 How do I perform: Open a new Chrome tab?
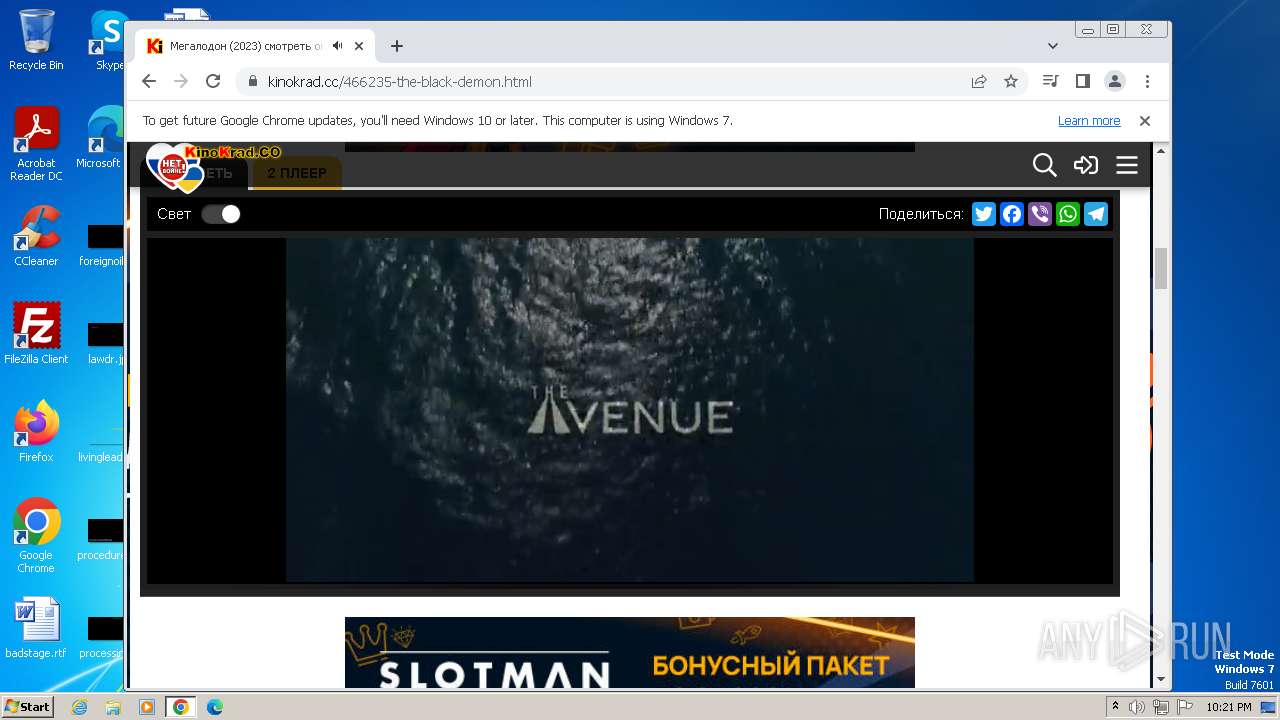[x=397, y=46]
